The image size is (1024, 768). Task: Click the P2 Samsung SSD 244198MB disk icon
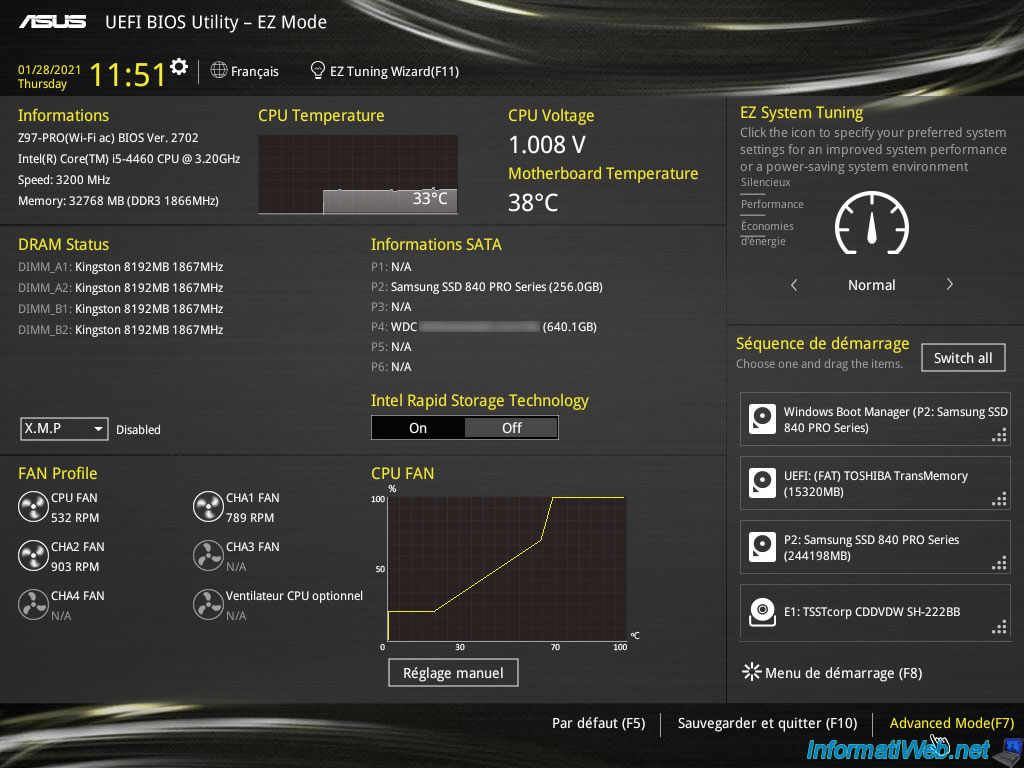point(762,547)
